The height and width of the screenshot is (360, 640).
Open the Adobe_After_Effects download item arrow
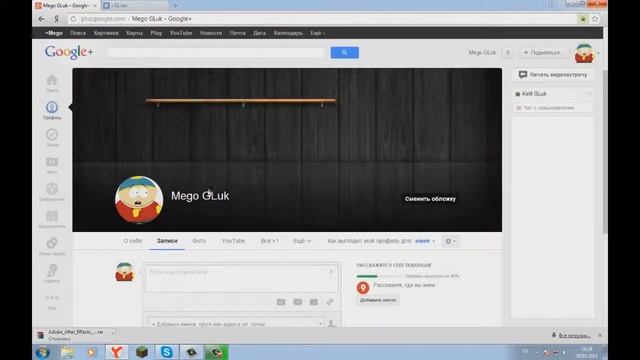113,334
